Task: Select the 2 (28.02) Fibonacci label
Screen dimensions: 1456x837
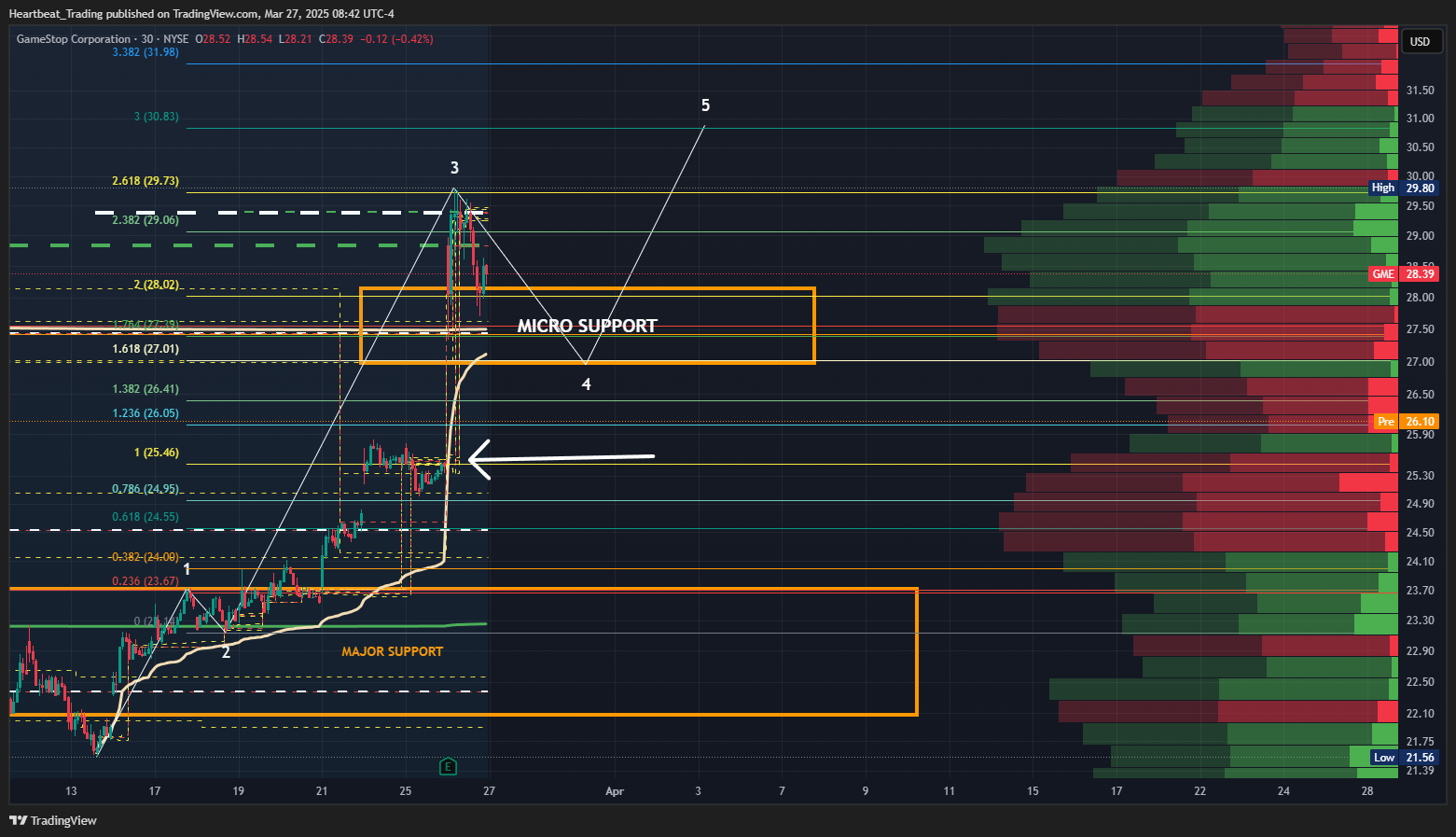Action: click(x=157, y=285)
